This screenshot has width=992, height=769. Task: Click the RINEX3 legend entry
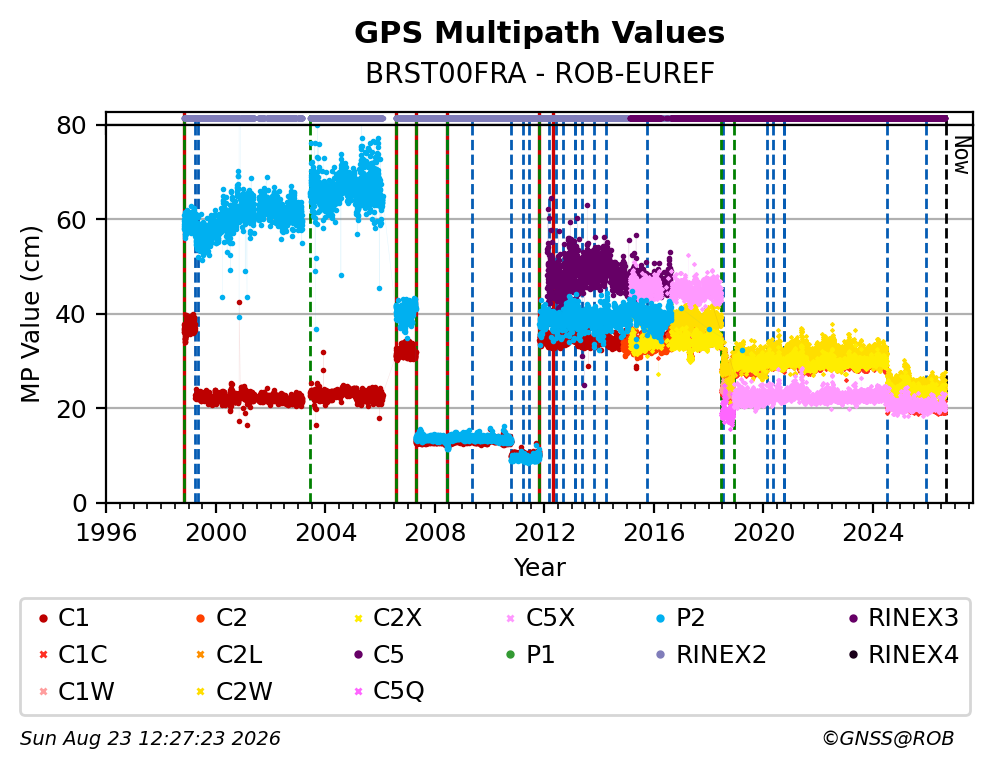click(x=903, y=618)
